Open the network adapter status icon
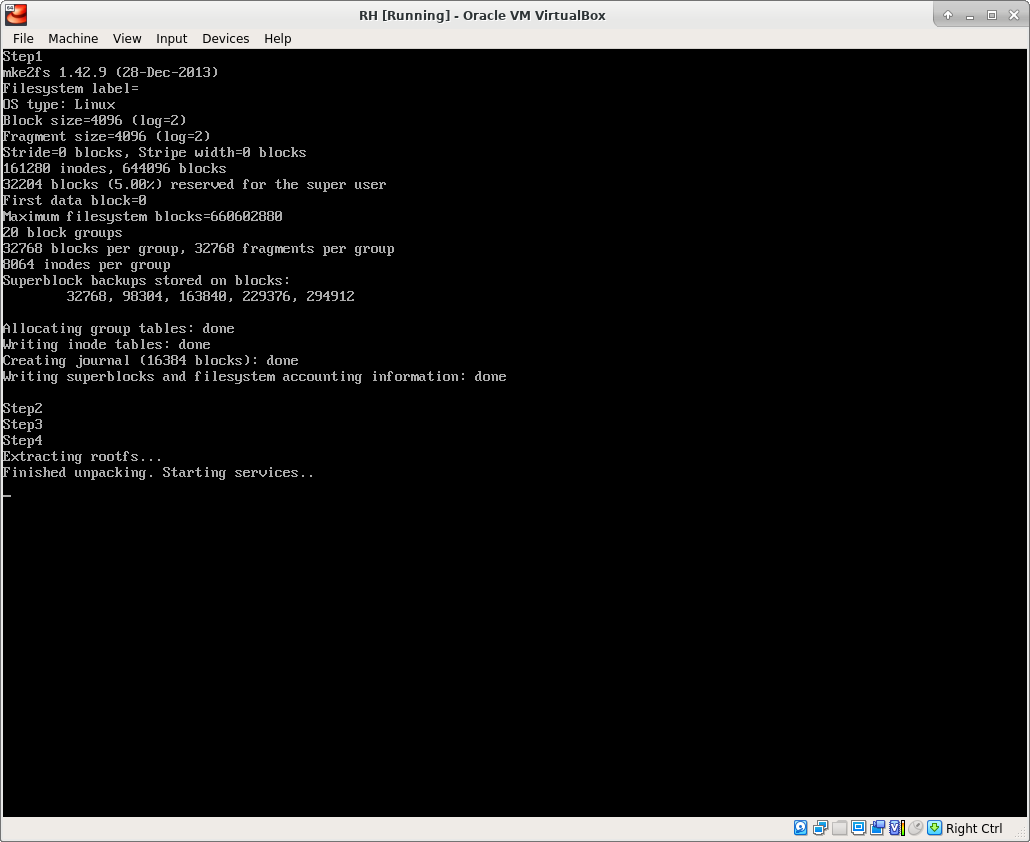1030x842 pixels. (x=820, y=828)
